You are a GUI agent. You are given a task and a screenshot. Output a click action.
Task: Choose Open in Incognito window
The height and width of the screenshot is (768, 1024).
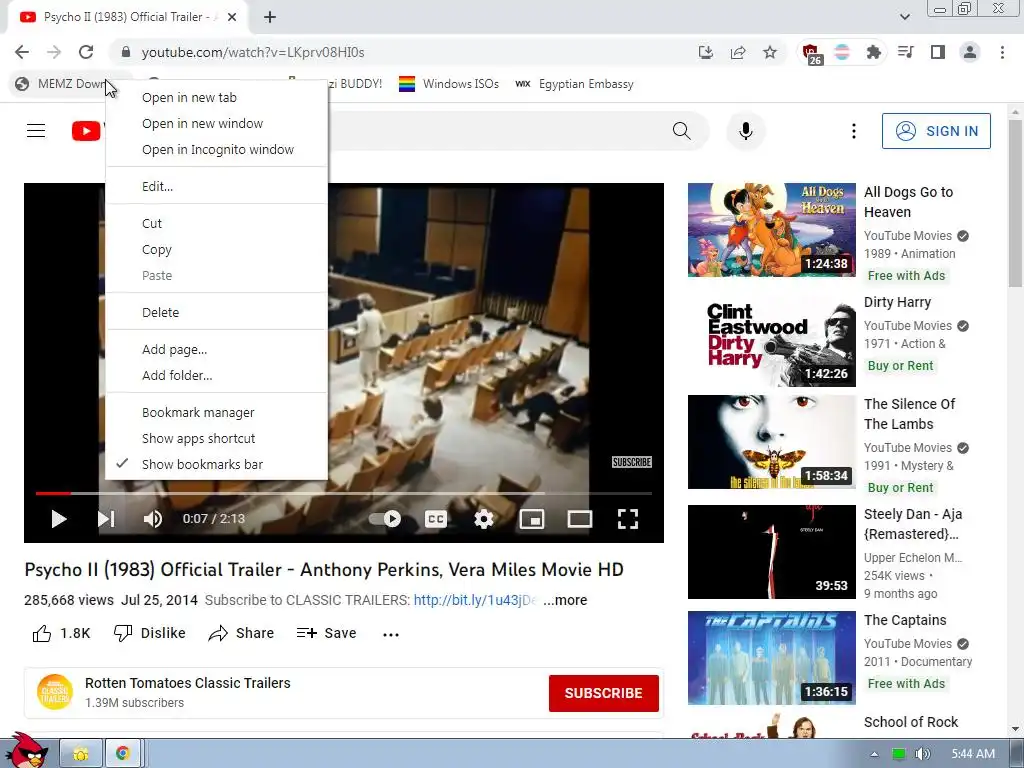[216, 150]
